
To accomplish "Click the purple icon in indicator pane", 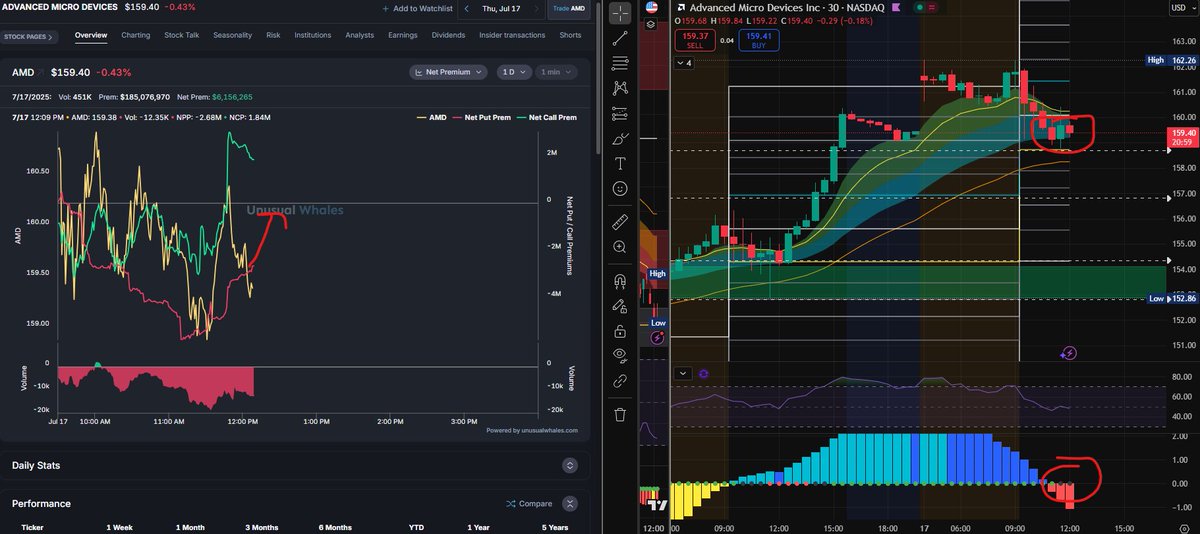I will pyautogui.click(x=705, y=373).
